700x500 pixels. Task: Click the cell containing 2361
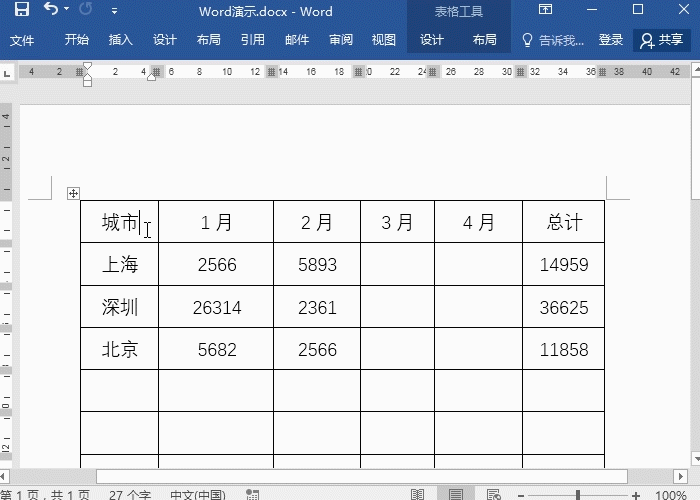pos(317,307)
